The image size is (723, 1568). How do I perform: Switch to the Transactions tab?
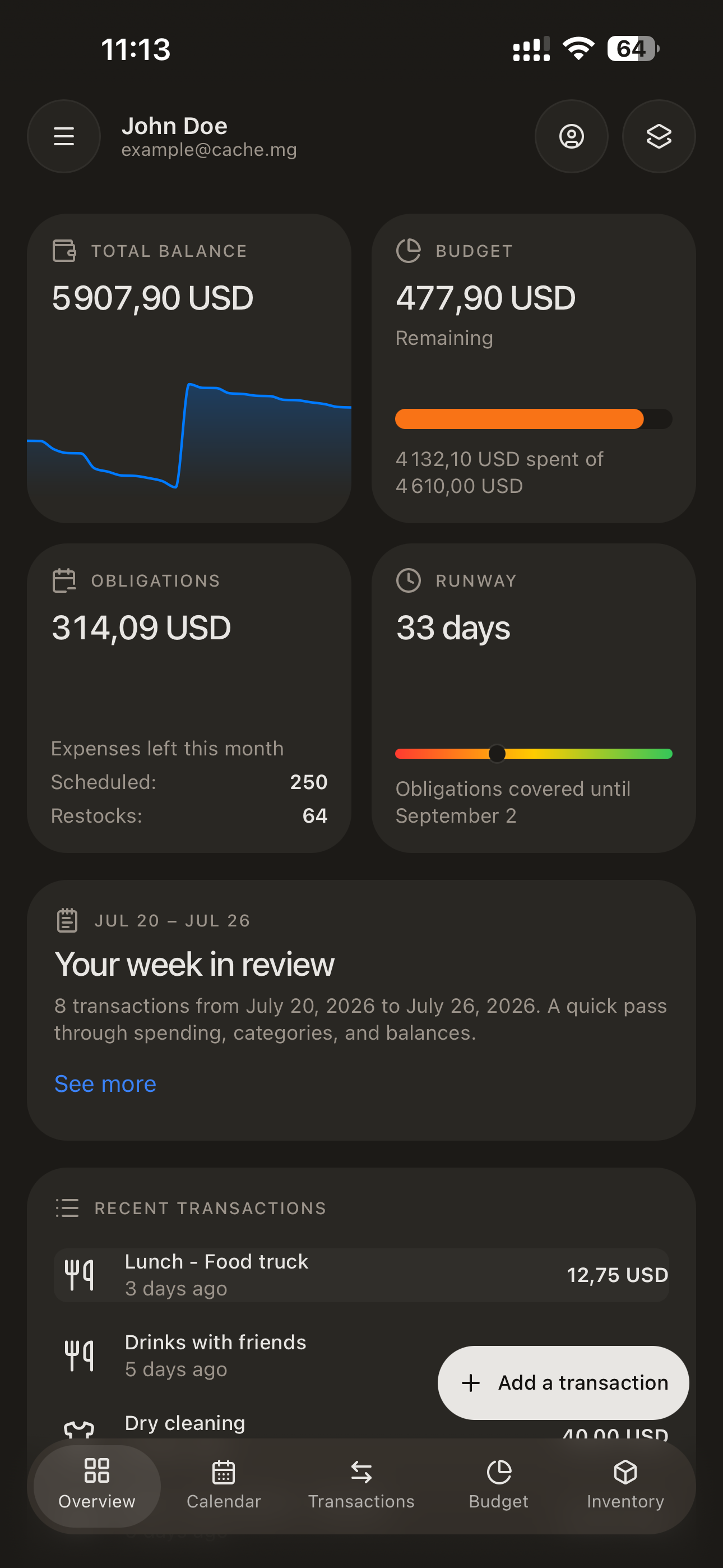tap(361, 1486)
